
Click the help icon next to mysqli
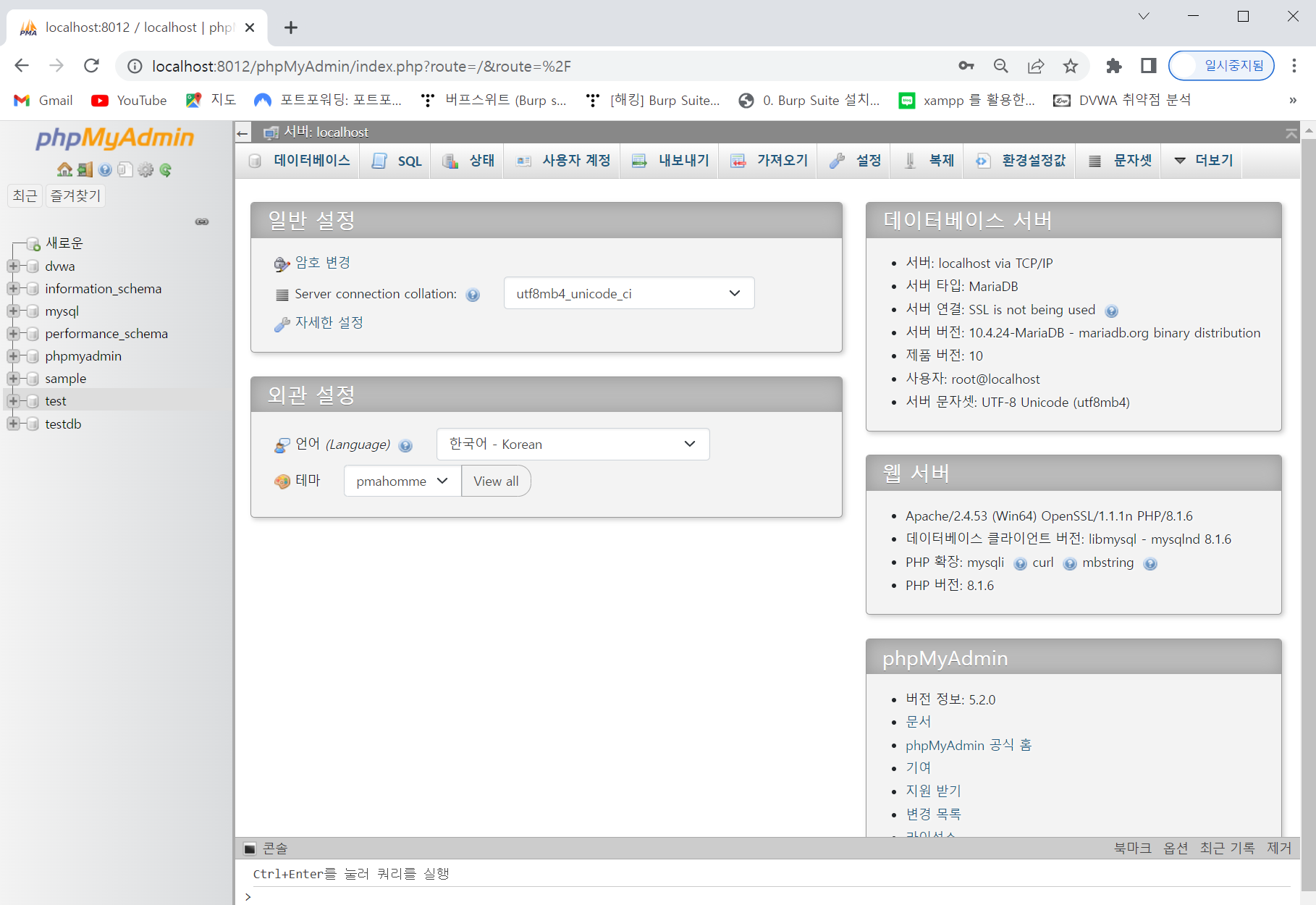tap(1020, 564)
